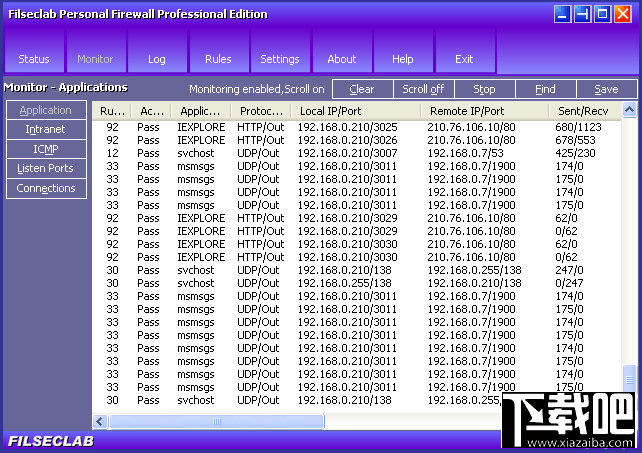
Task: Sort by the Ru... column header
Action: coord(112,111)
